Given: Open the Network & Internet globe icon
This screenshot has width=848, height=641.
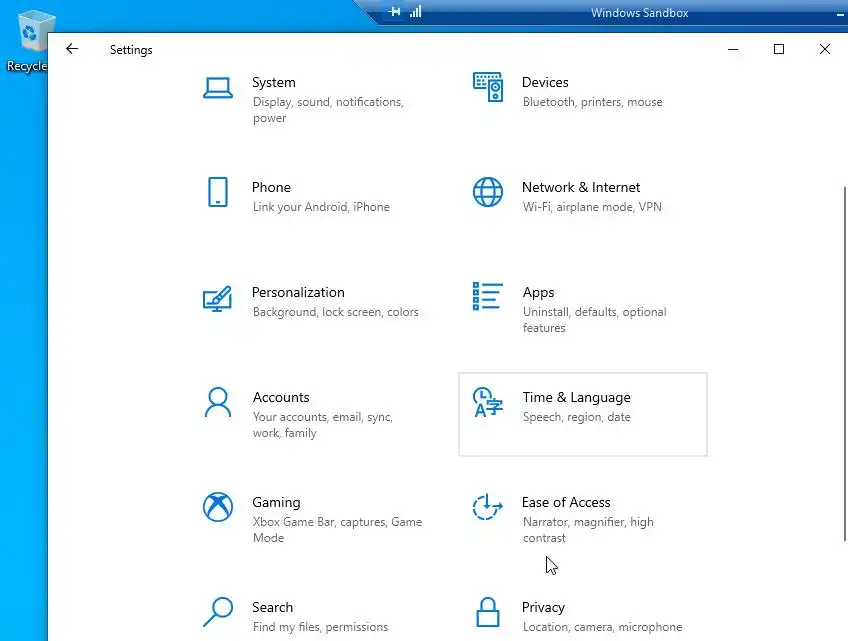Looking at the screenshot, I should click(x=488, y=192).
